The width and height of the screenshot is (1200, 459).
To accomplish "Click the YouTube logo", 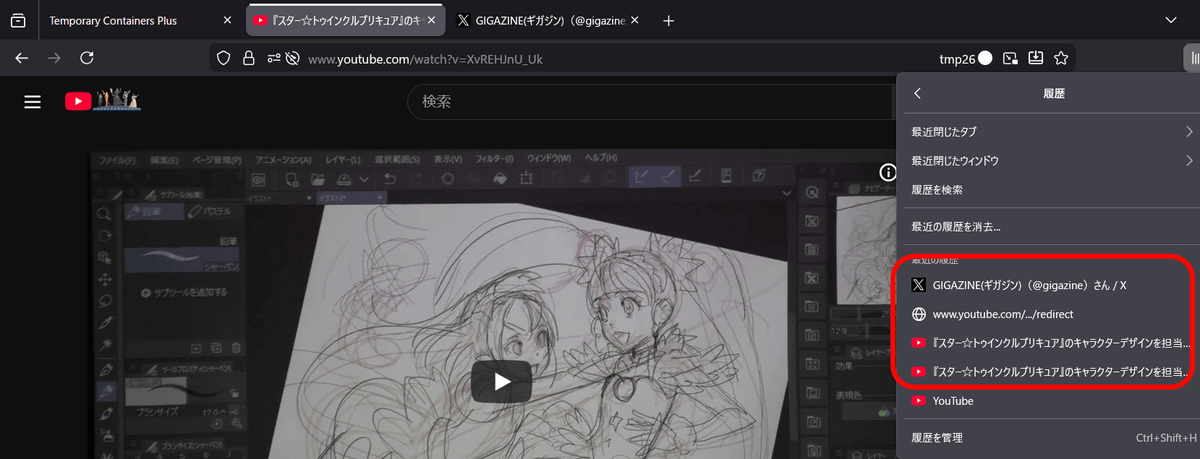I will pyautogui.click(x=102, y=100).
